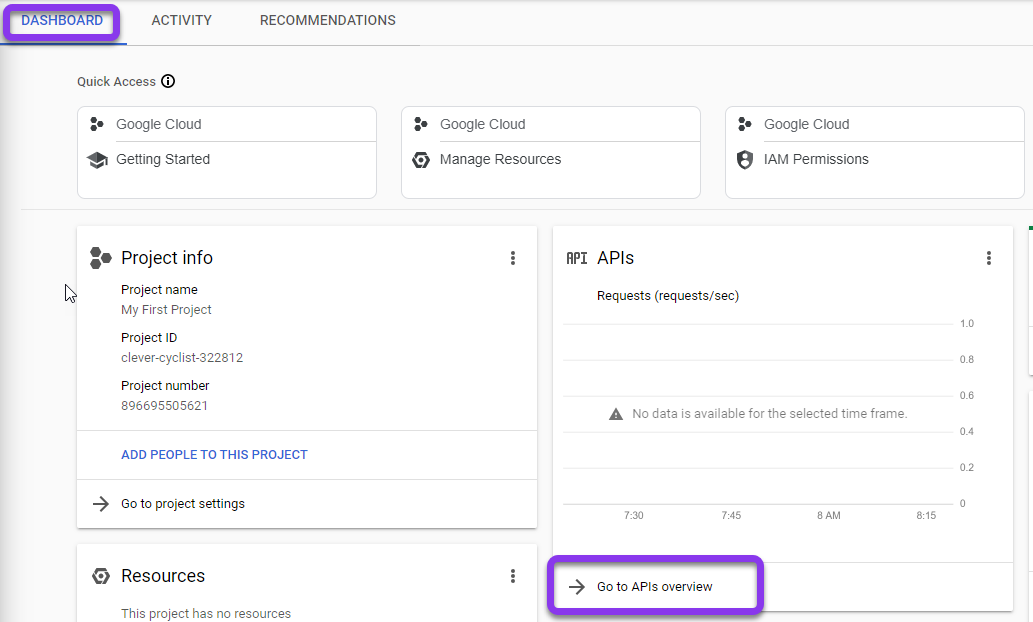
Task: Open the Activity tab
Action: coord(181,20)
